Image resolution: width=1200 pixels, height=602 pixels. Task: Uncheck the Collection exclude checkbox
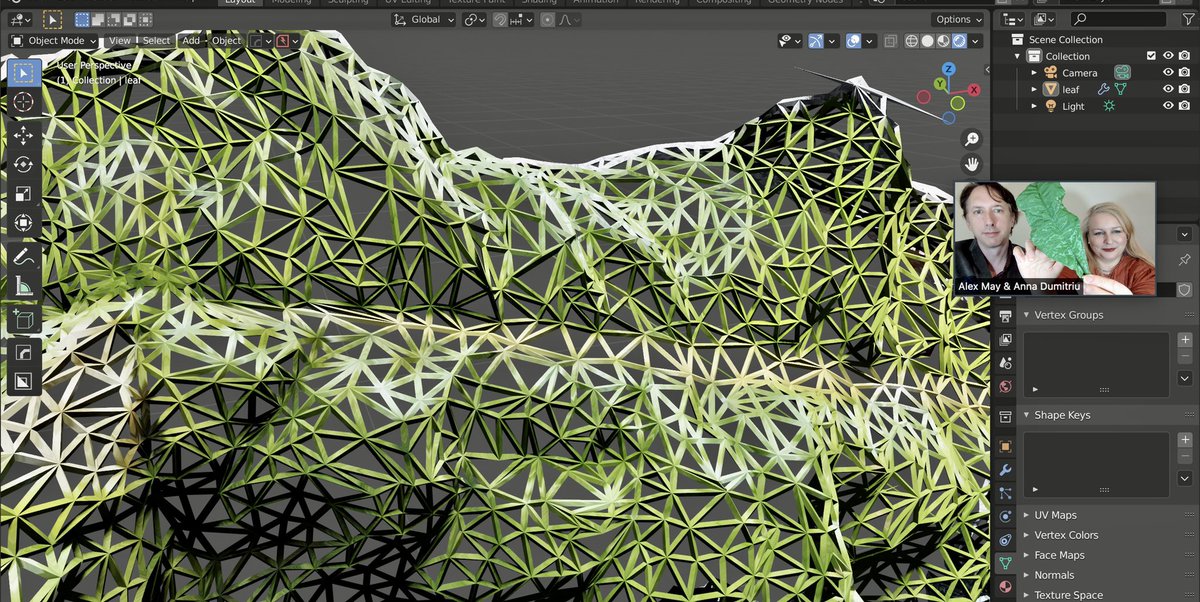click(x=1151, y=56)
